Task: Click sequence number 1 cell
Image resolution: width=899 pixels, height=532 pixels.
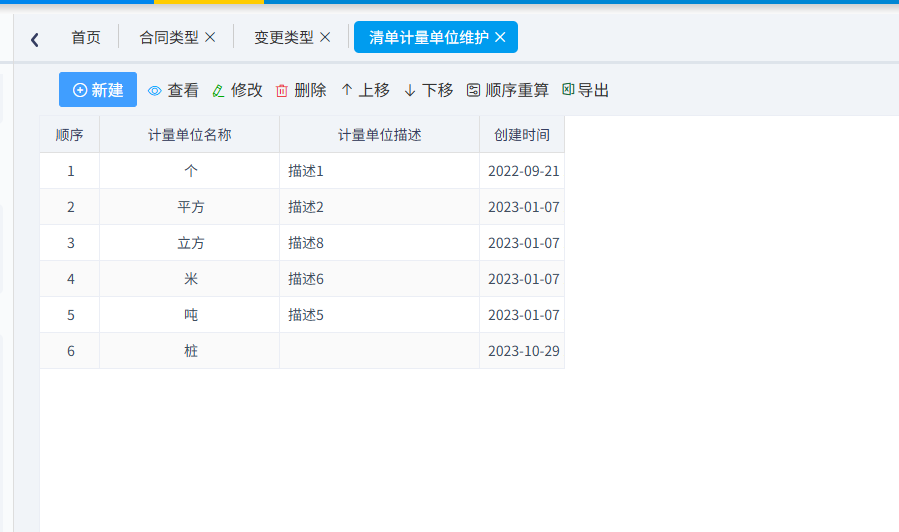Action: pos(71,171)
